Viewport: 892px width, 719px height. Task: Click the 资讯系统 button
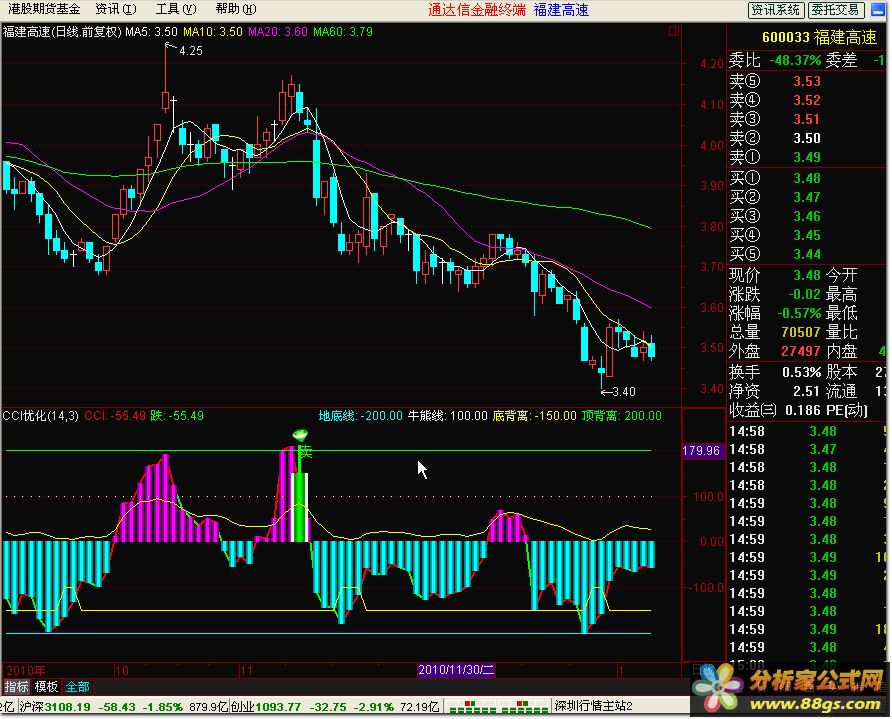(775, 10)
